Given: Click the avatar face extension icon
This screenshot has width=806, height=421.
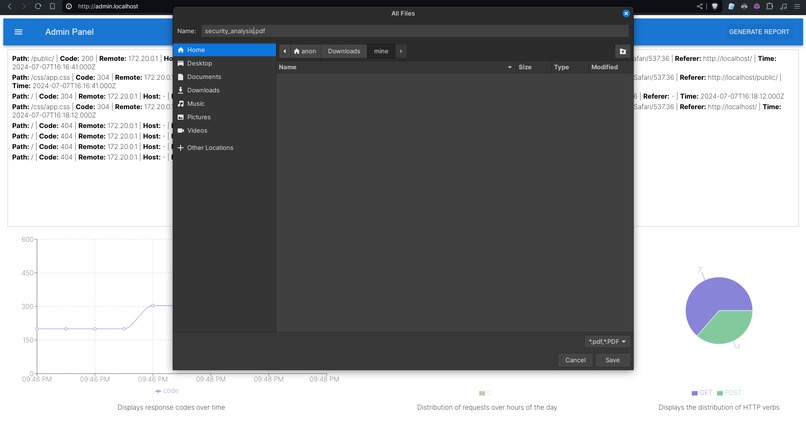Looking at the screenshot, I should tap(744, 6).
